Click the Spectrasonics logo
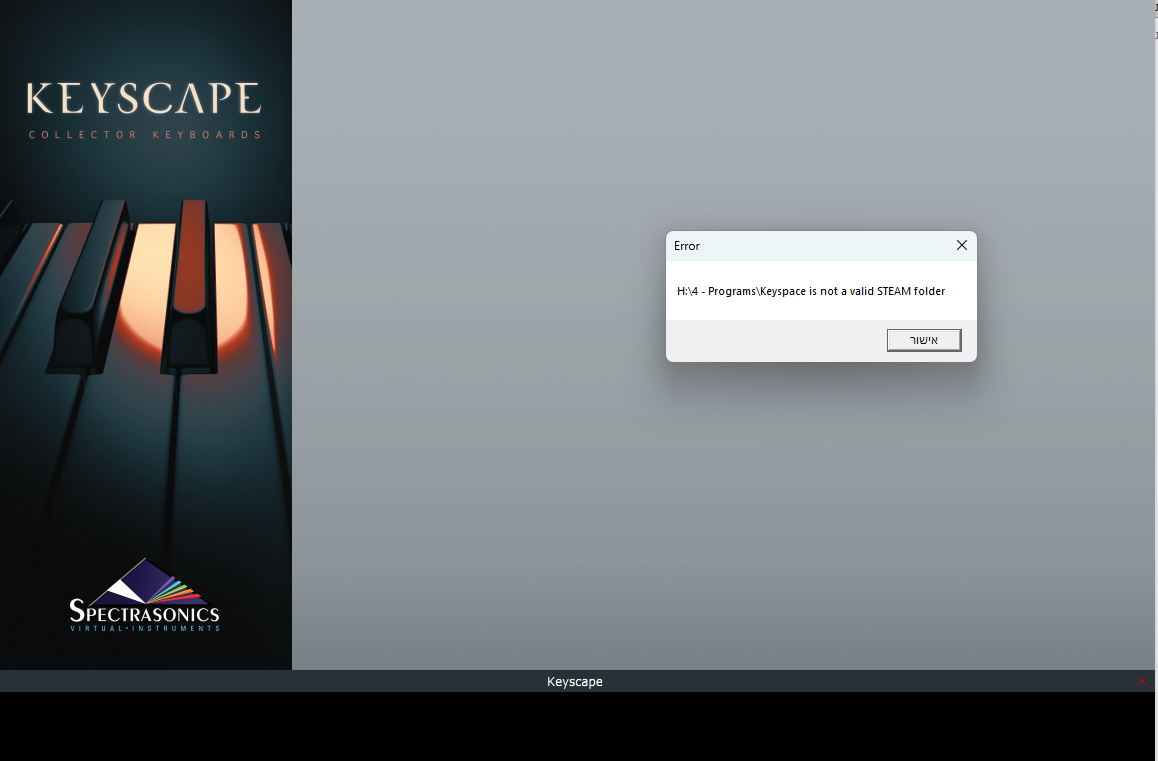The width and height of the screenshot is (1158, 761). 144,596
